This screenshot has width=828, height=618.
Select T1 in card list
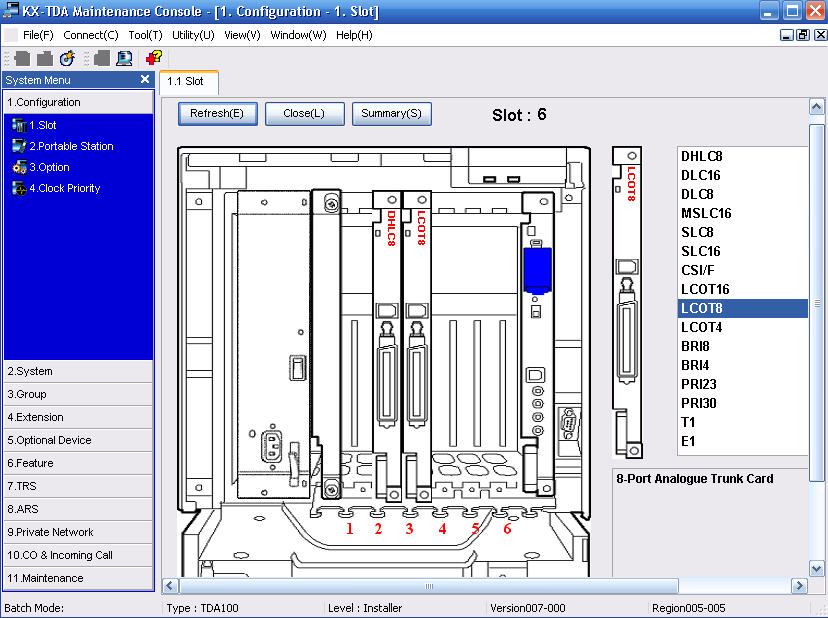742,423
